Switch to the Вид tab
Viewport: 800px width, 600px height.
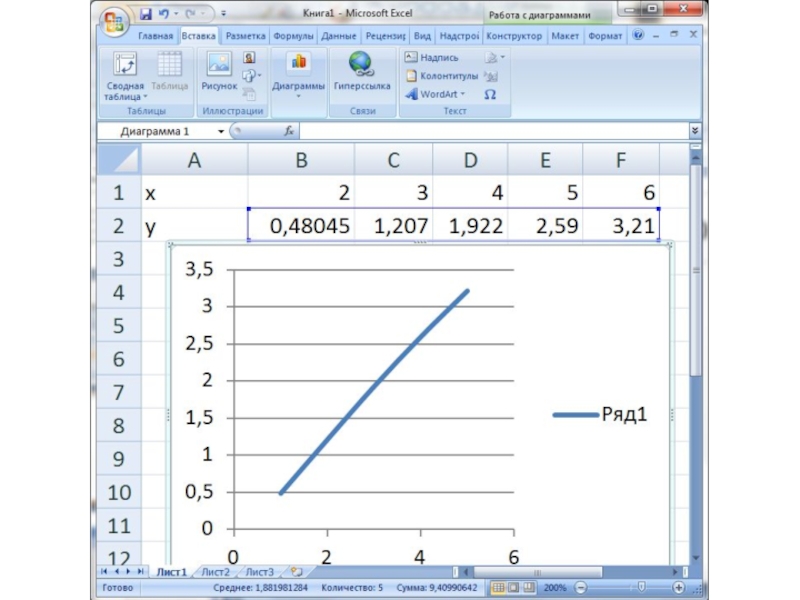[422, 36]
